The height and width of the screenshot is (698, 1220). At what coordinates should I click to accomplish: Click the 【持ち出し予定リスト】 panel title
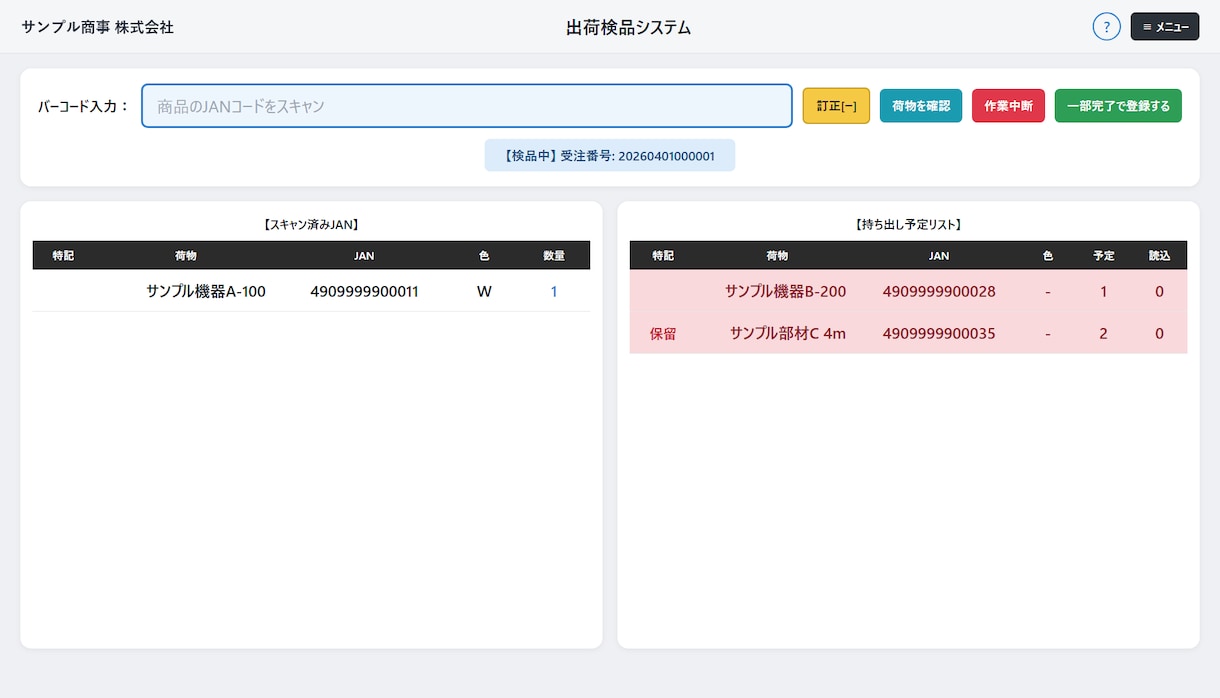[908, 225]
